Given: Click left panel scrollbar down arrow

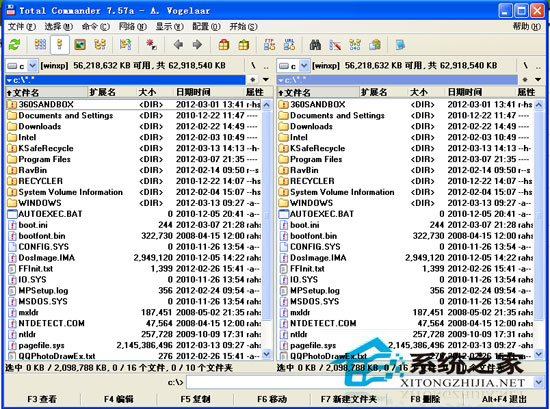Looking at the screenshot, I should pyautogui.click(x=267, y=355).
